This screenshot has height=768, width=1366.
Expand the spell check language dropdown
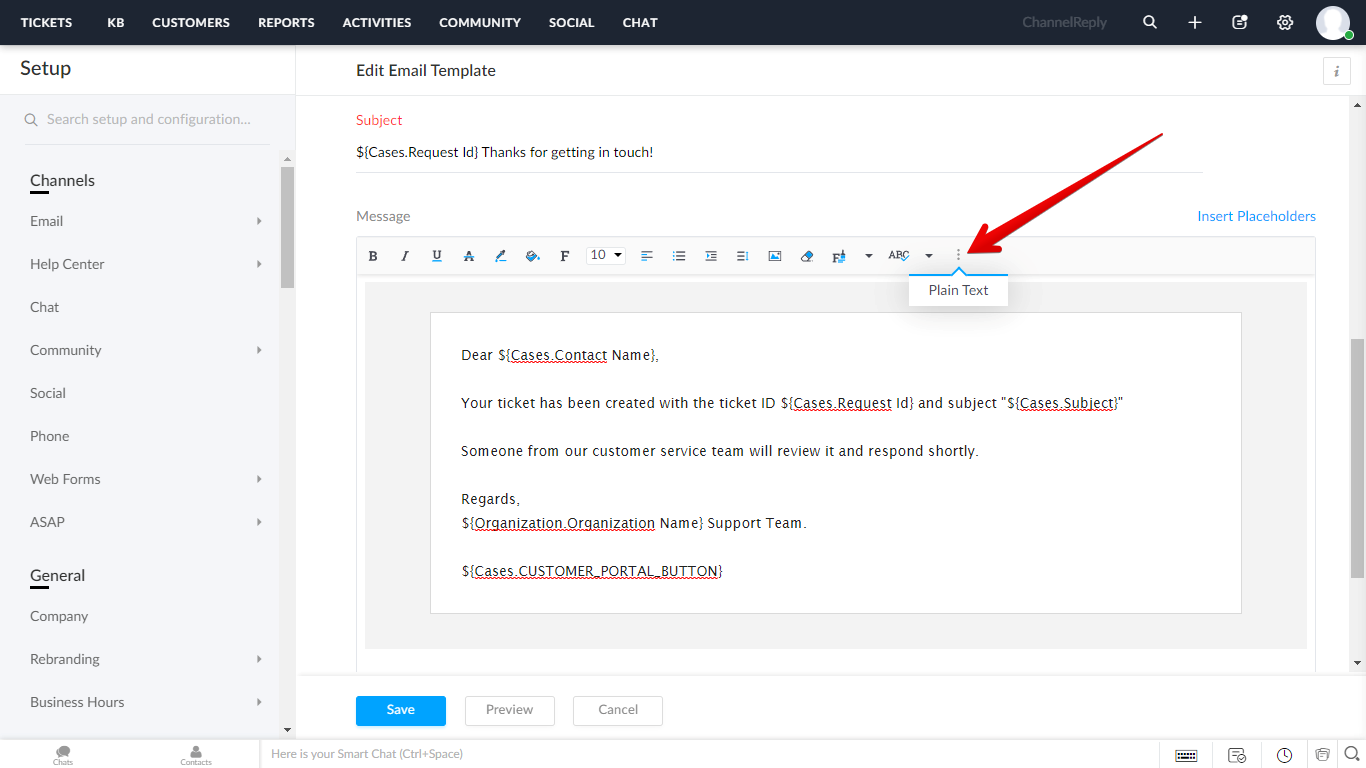tap(929, 256)
